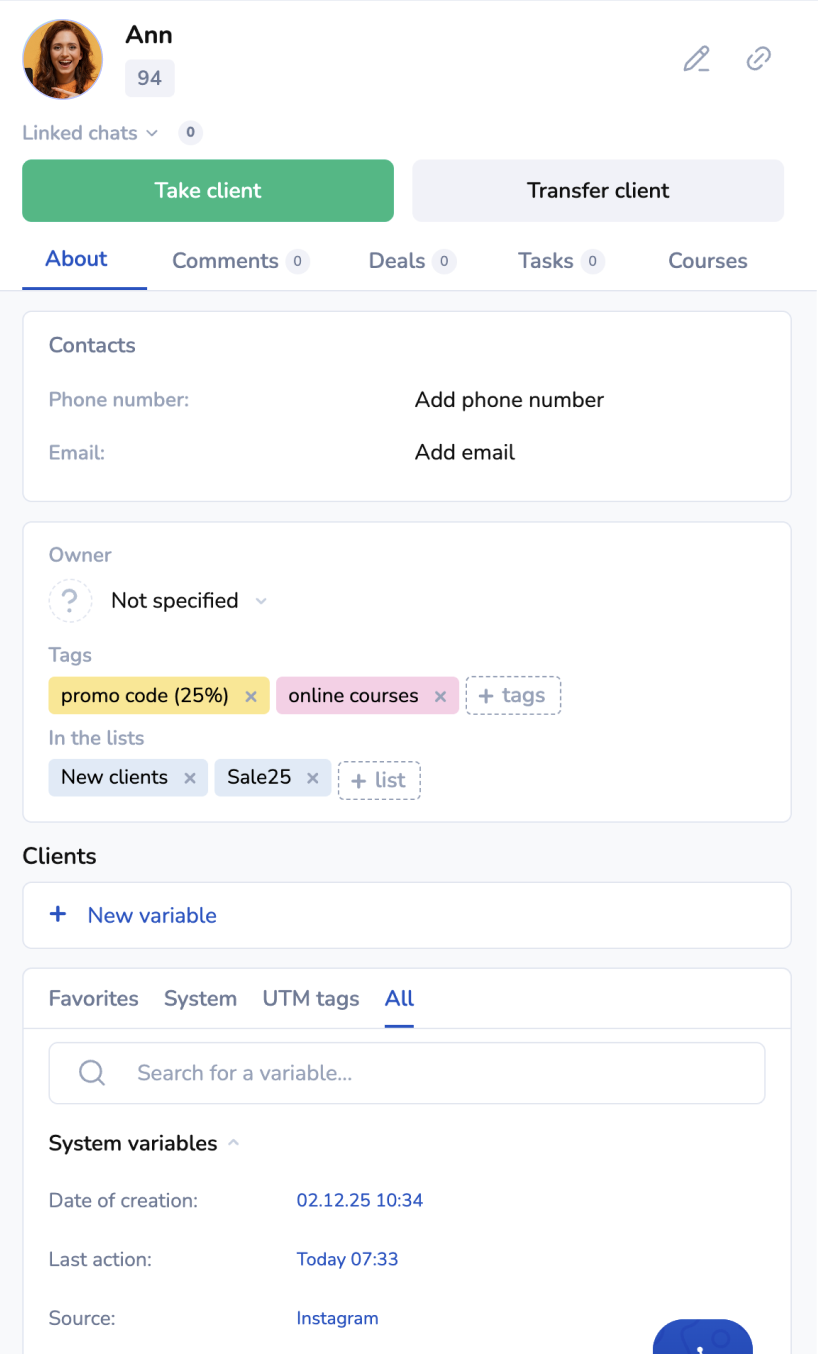Image resolution: width=818 pixels, height=1354 pixels.
Task: Open the blue chat widget icon
Action: tap(702, 1340)
